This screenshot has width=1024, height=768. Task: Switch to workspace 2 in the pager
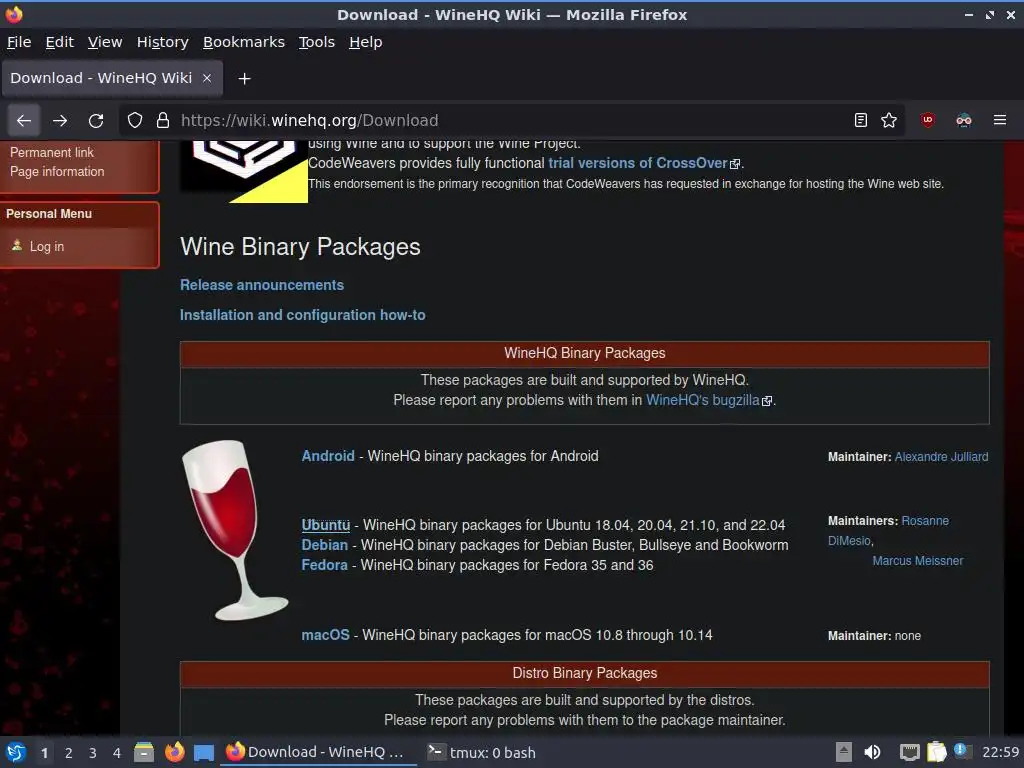coord(69,753)
